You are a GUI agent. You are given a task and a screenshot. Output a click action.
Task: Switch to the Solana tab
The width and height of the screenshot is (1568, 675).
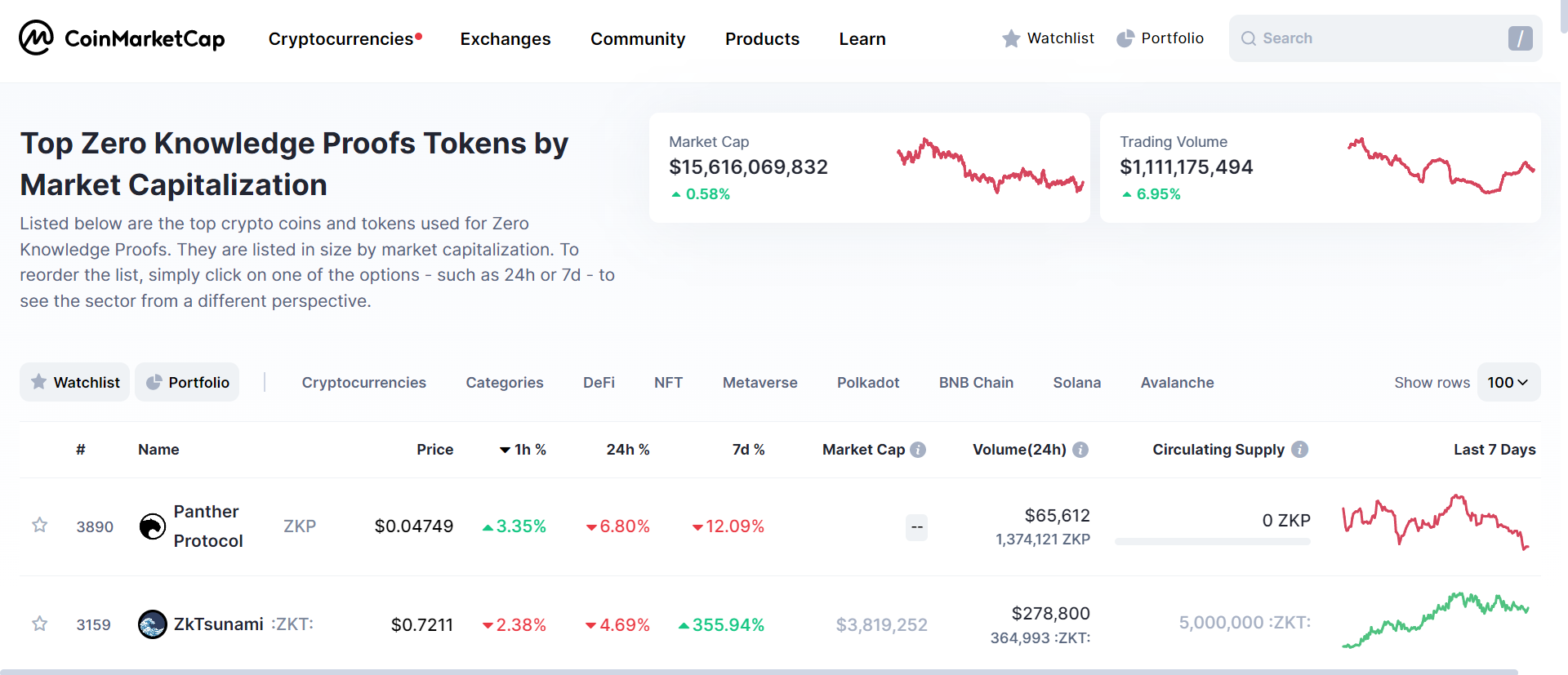[x=1076, y=383]
